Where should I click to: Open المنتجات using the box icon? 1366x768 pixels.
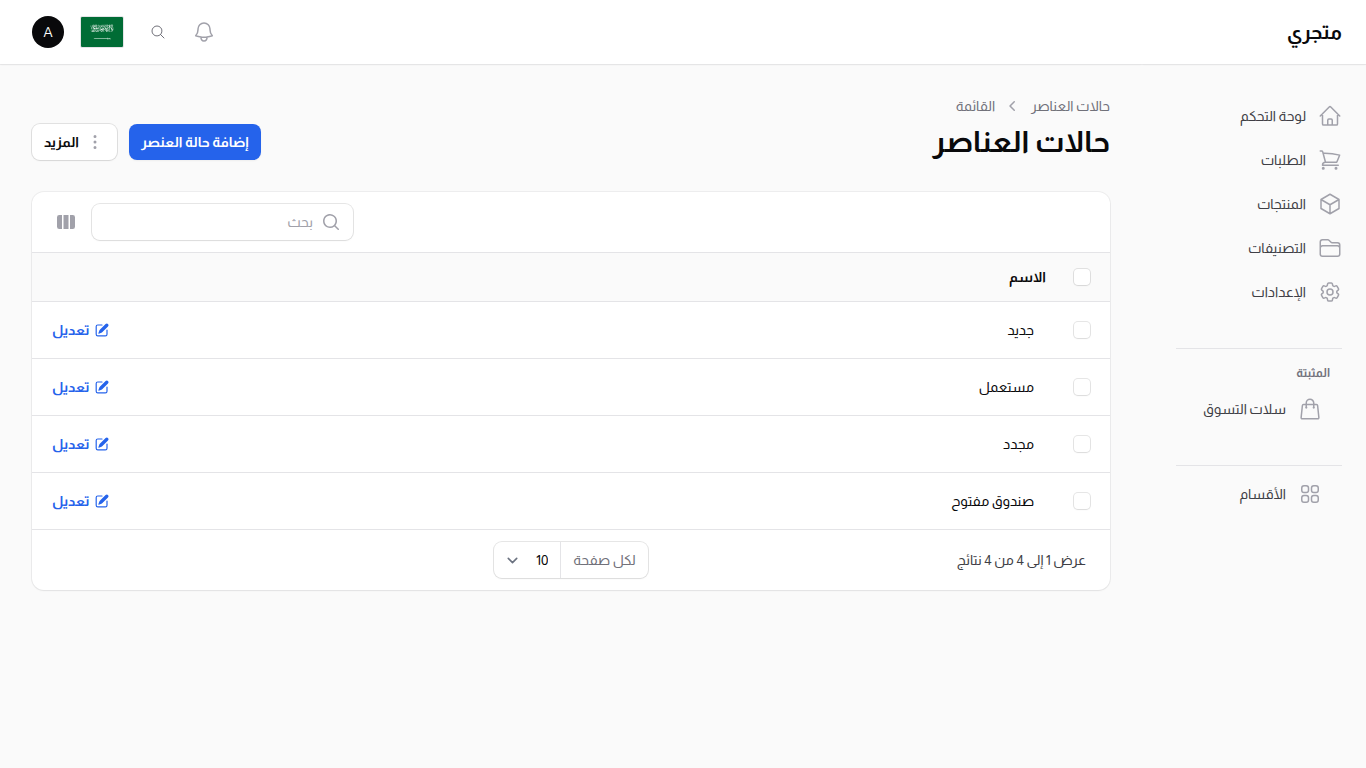[x=1329, y=204]
